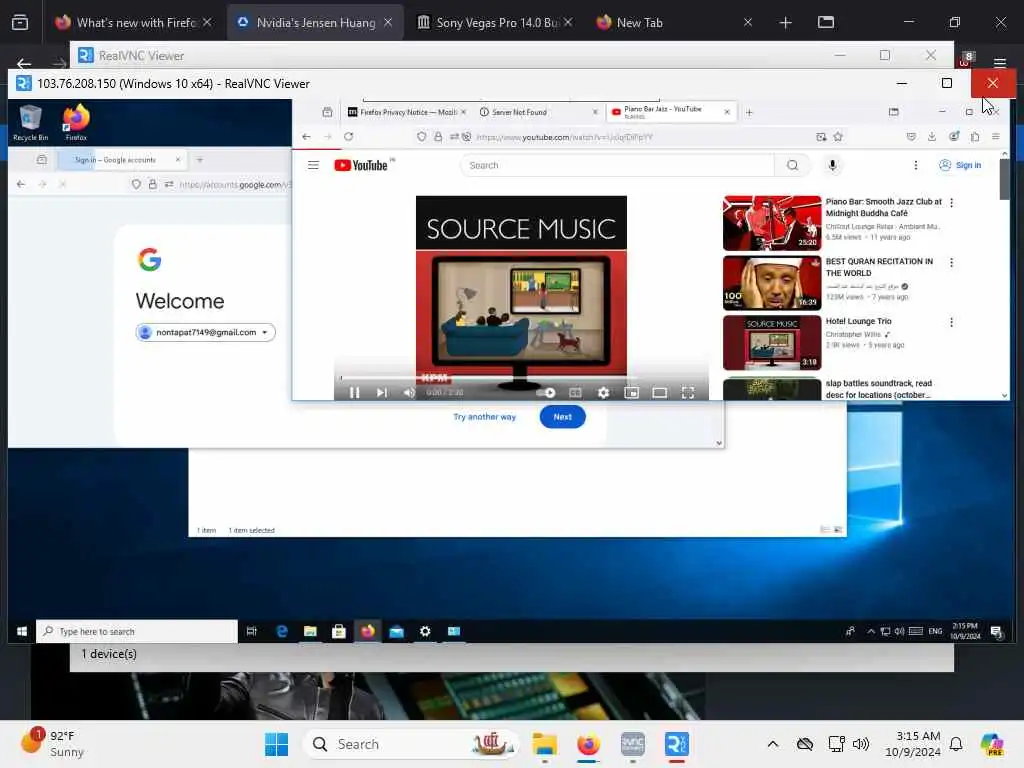Show hidden tray icons on remote taskbar
This screenshot has height=768, width=1024.
(x=871, y=632)
